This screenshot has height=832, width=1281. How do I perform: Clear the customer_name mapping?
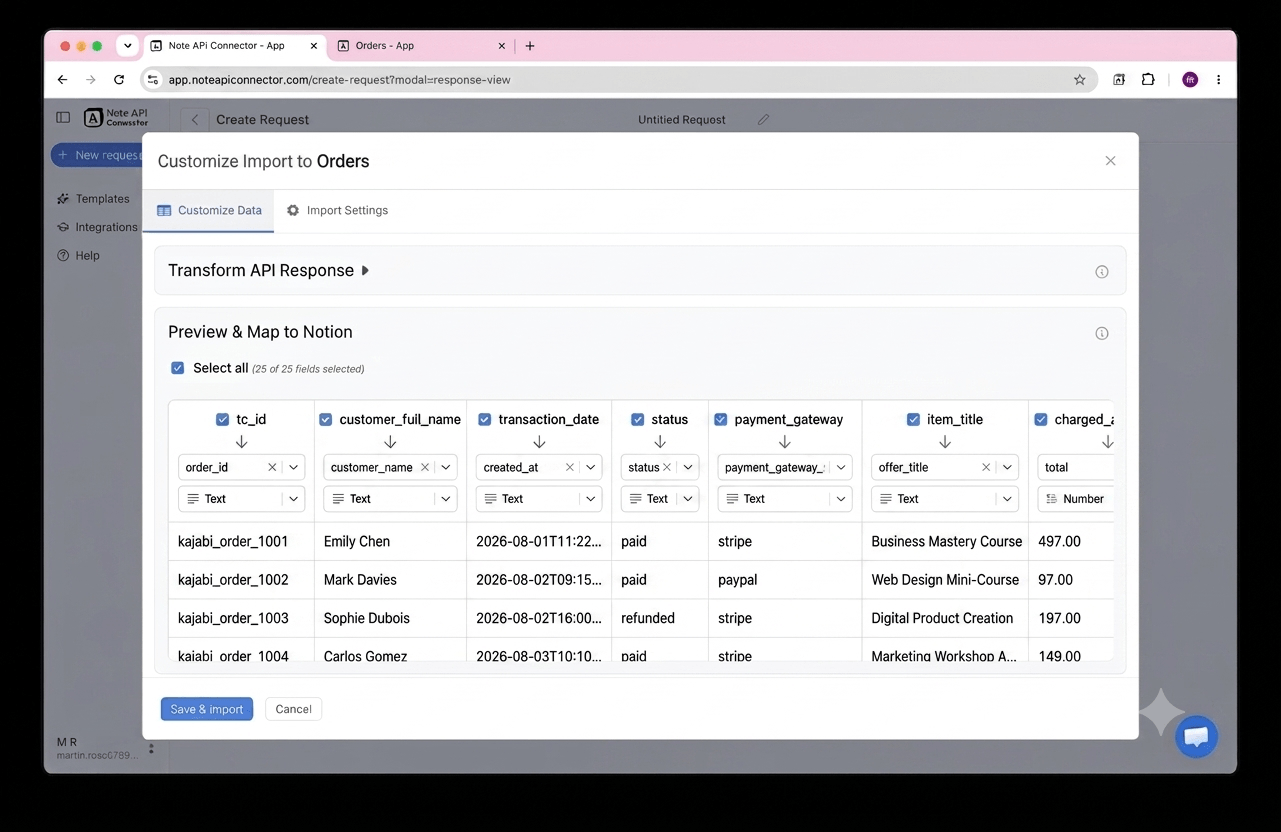click(424, 467)
